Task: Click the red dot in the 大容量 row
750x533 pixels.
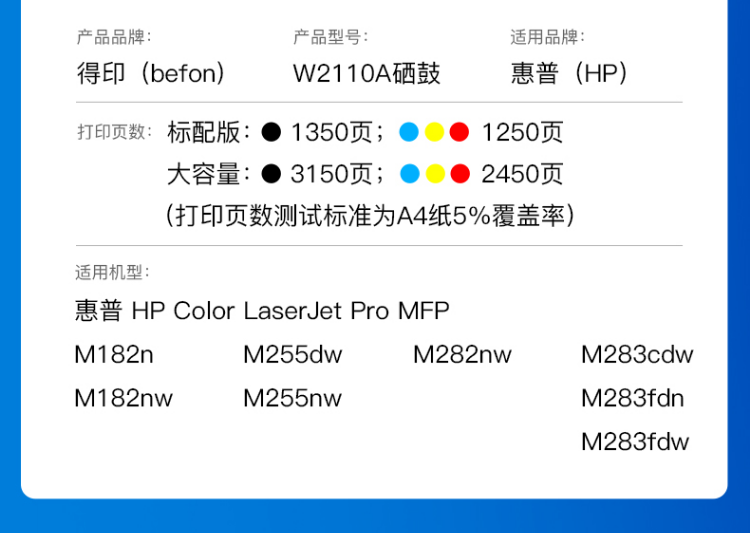Action: point(459,174)
